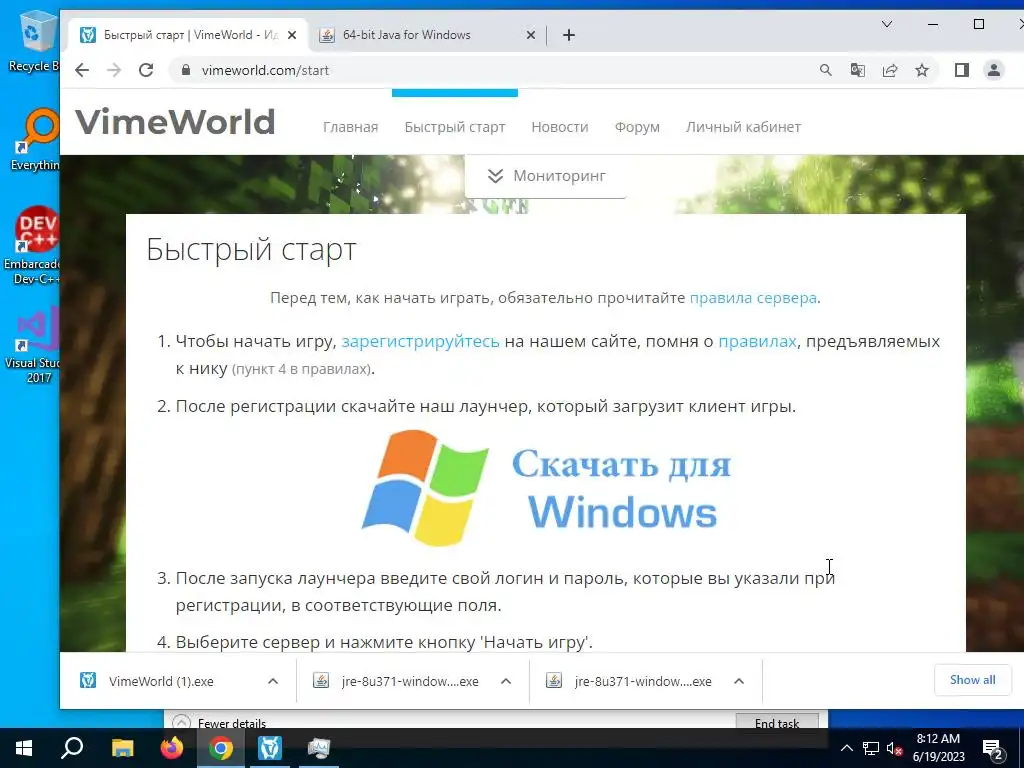Open the clock showing 8:12 AM
The image size is (1024, 768).
938,748
